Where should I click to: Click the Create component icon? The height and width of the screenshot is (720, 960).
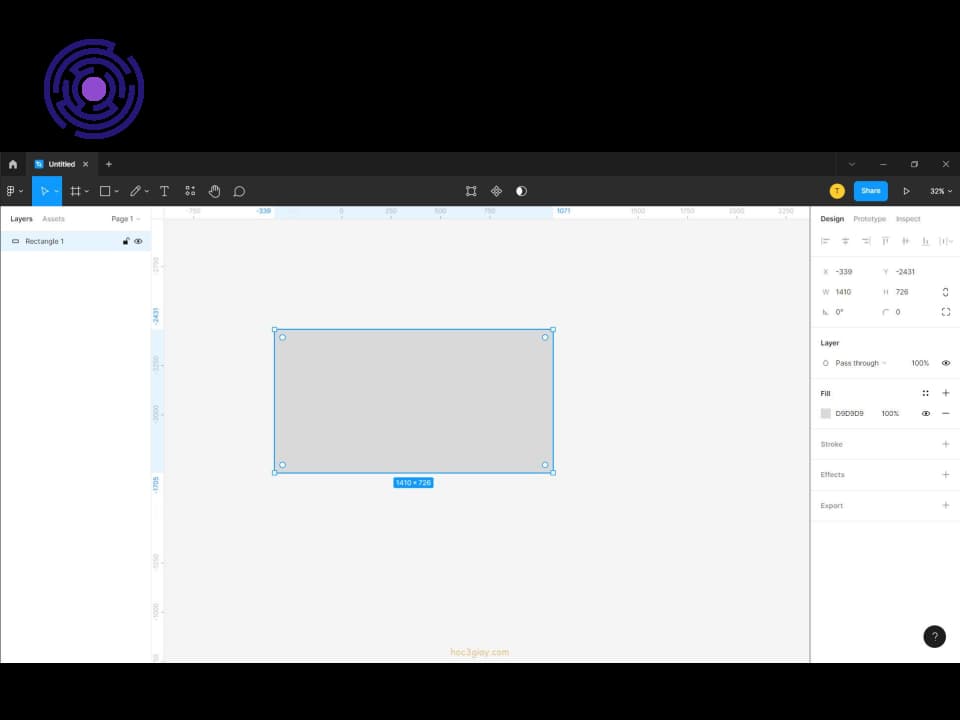(x=496, y=191)
